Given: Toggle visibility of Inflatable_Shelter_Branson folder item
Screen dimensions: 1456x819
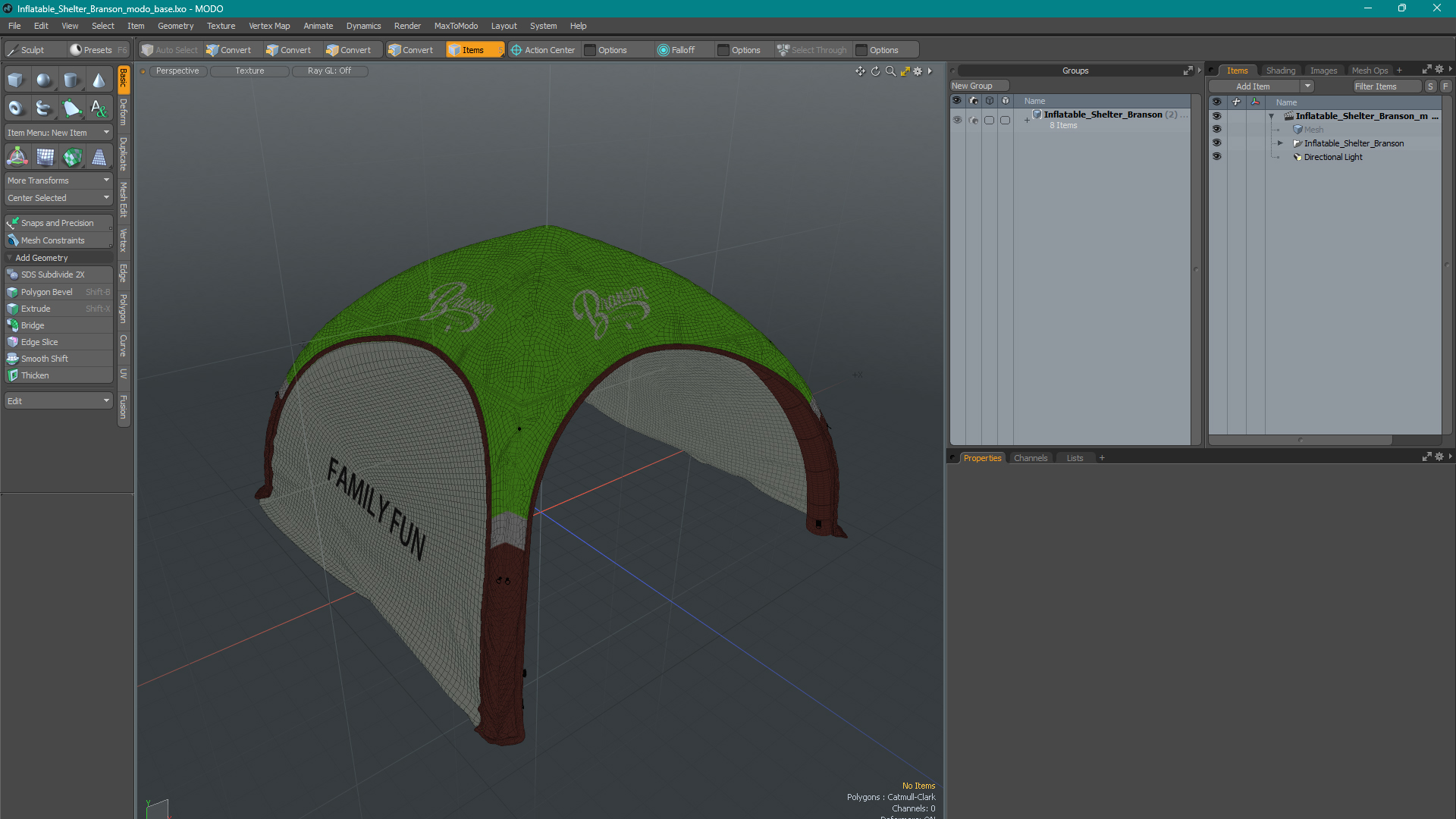Looking at the screenshot, I should point(1216,143).
